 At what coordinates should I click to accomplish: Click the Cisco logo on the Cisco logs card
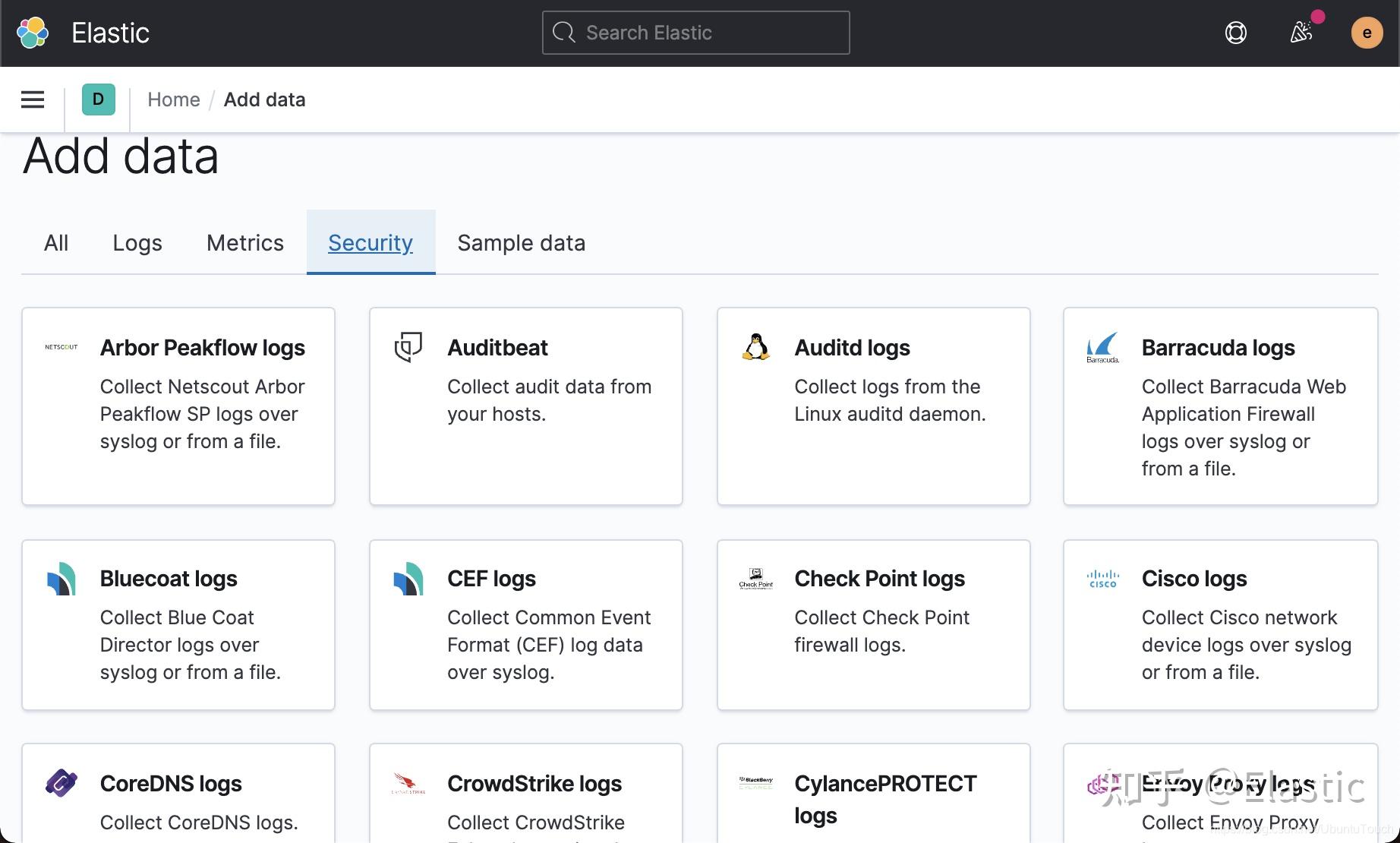pos(1102,578)
